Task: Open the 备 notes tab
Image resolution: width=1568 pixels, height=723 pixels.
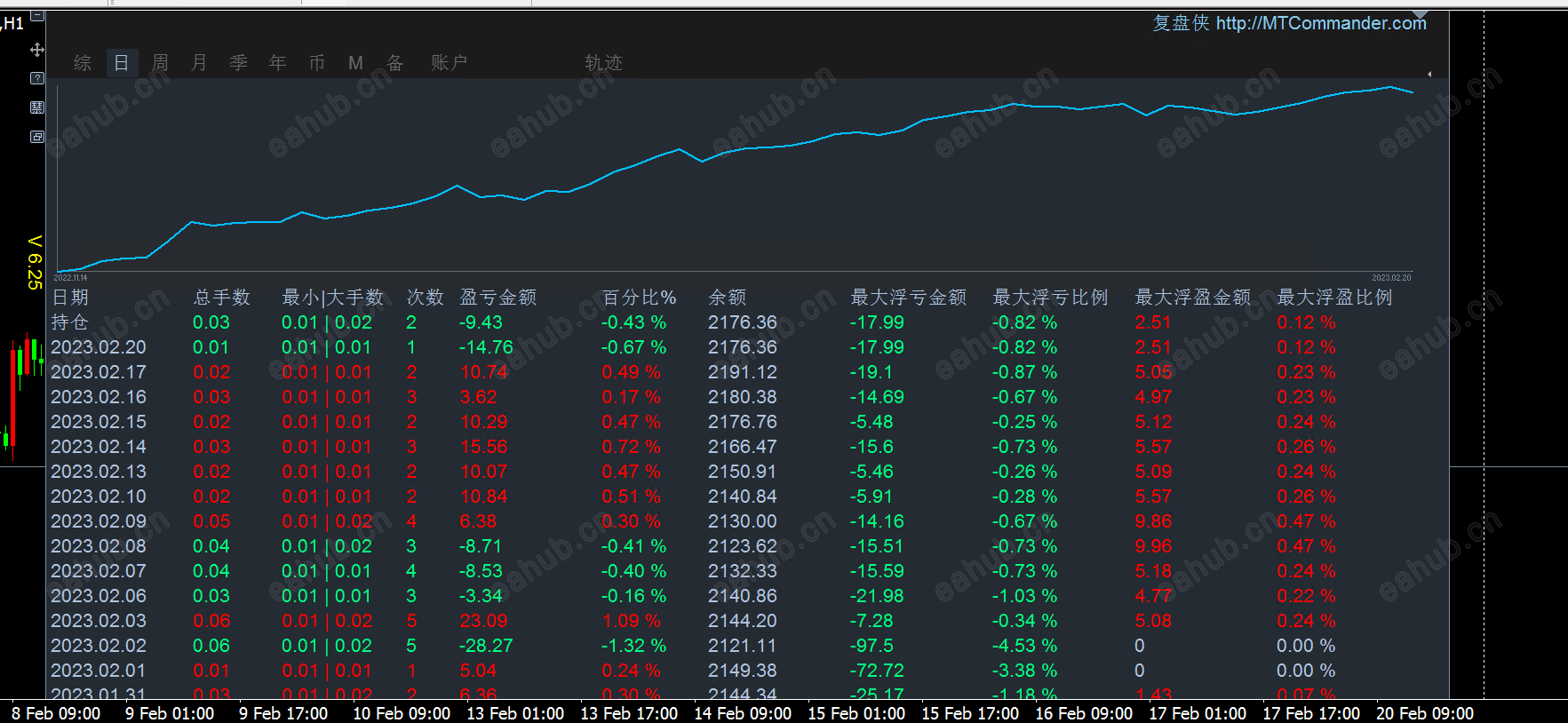Action: (x=395, y=62)
